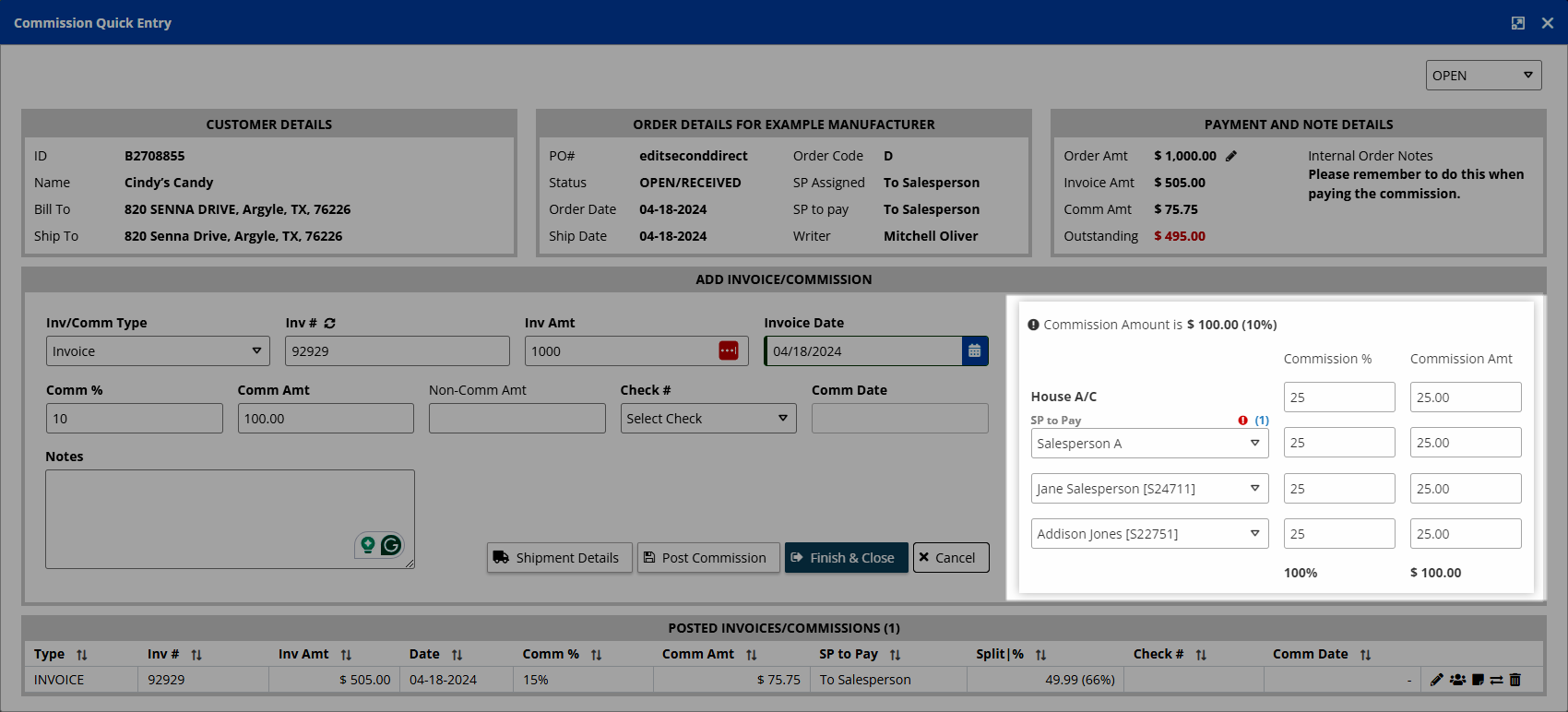Expand the Jane Salesperson dropdown

(1149, 489)
